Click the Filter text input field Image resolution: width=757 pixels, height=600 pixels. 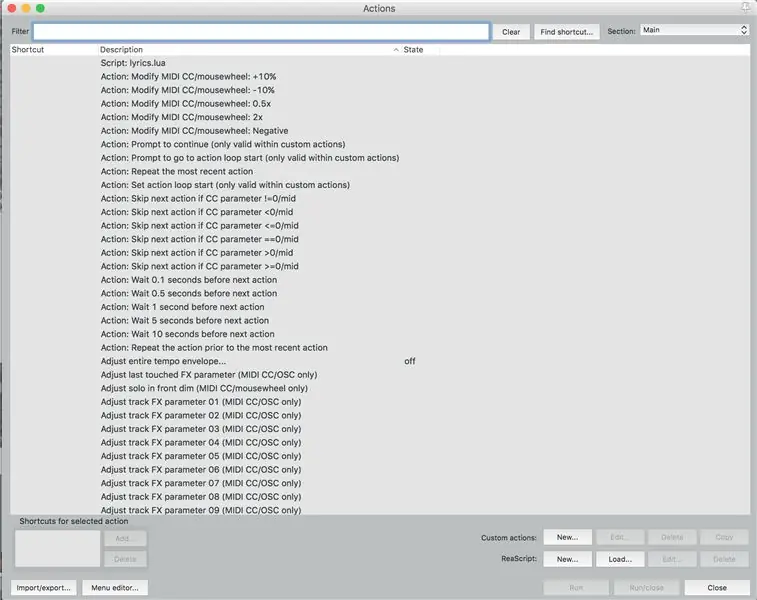(261, 31)
